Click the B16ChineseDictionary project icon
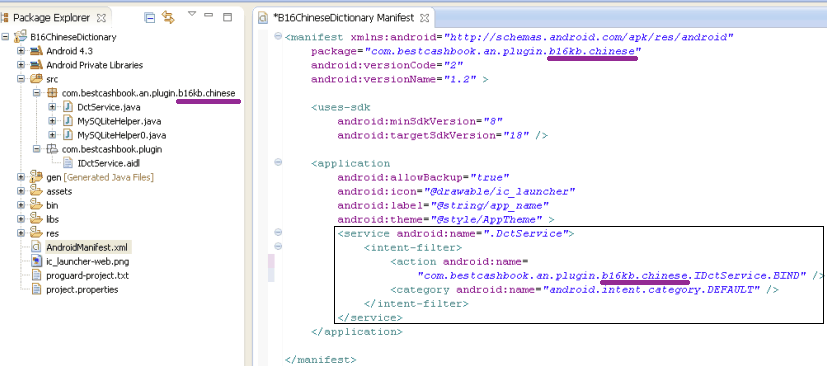 click(20, 36)
